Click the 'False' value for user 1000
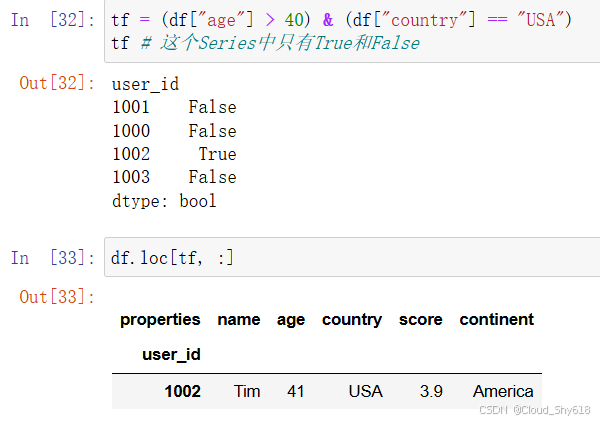Image resolution: width=600 pixels, height=421 pixels. 212,131
